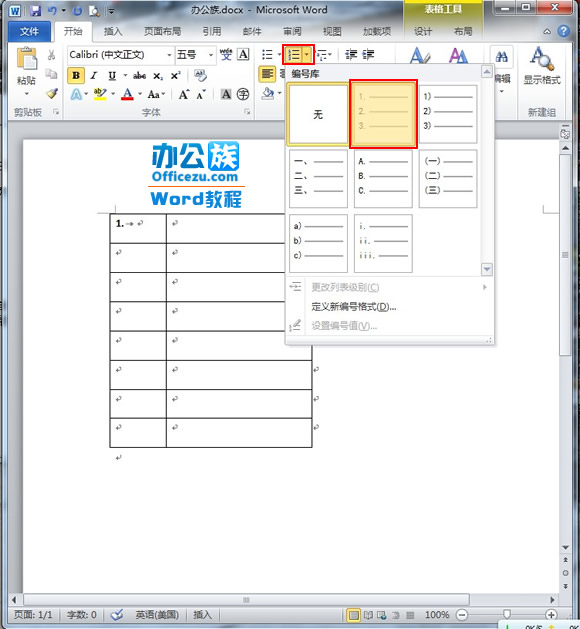Click the Numbering list button

294,55
